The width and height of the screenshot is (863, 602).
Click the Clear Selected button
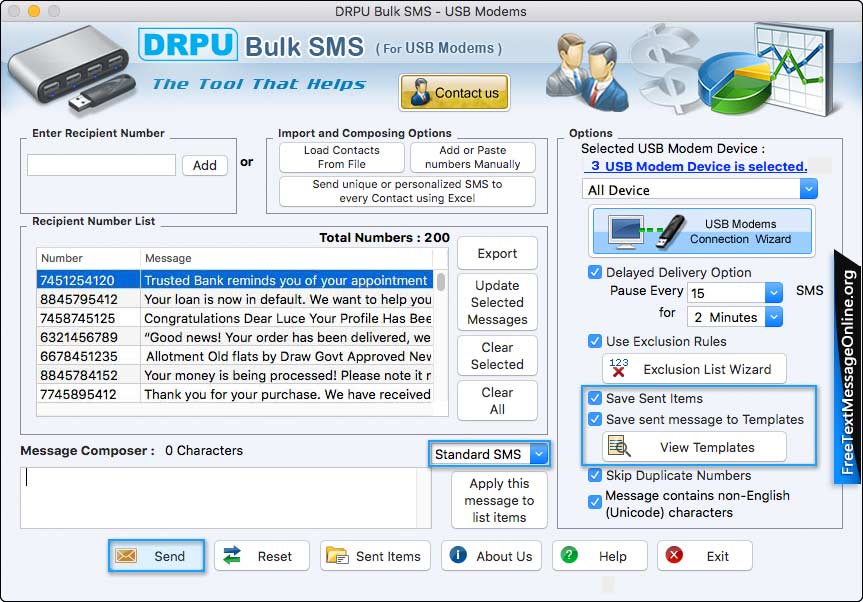point(497,356)
